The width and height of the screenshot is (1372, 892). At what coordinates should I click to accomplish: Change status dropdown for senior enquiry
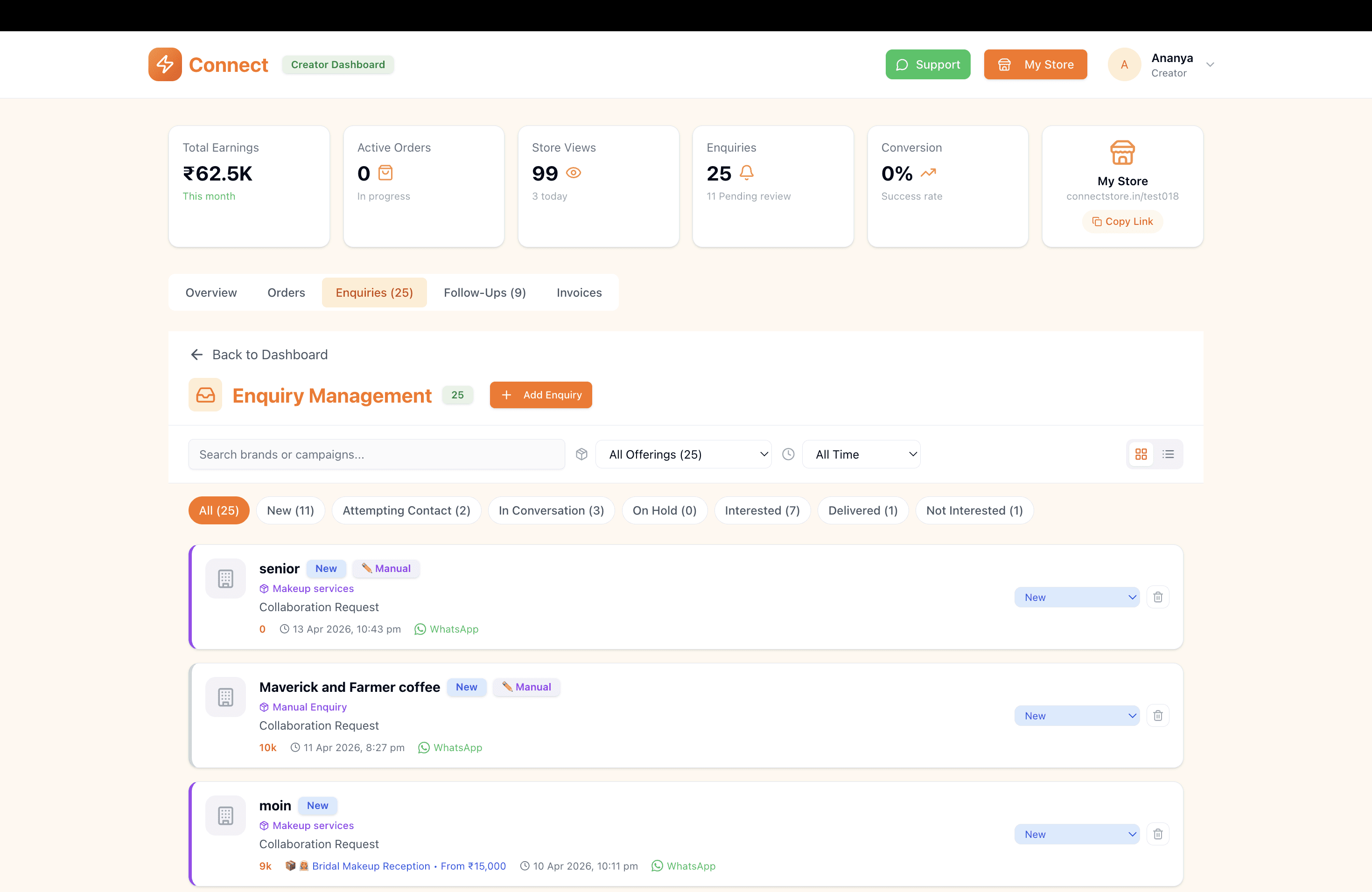click(x=1076, y=597)
